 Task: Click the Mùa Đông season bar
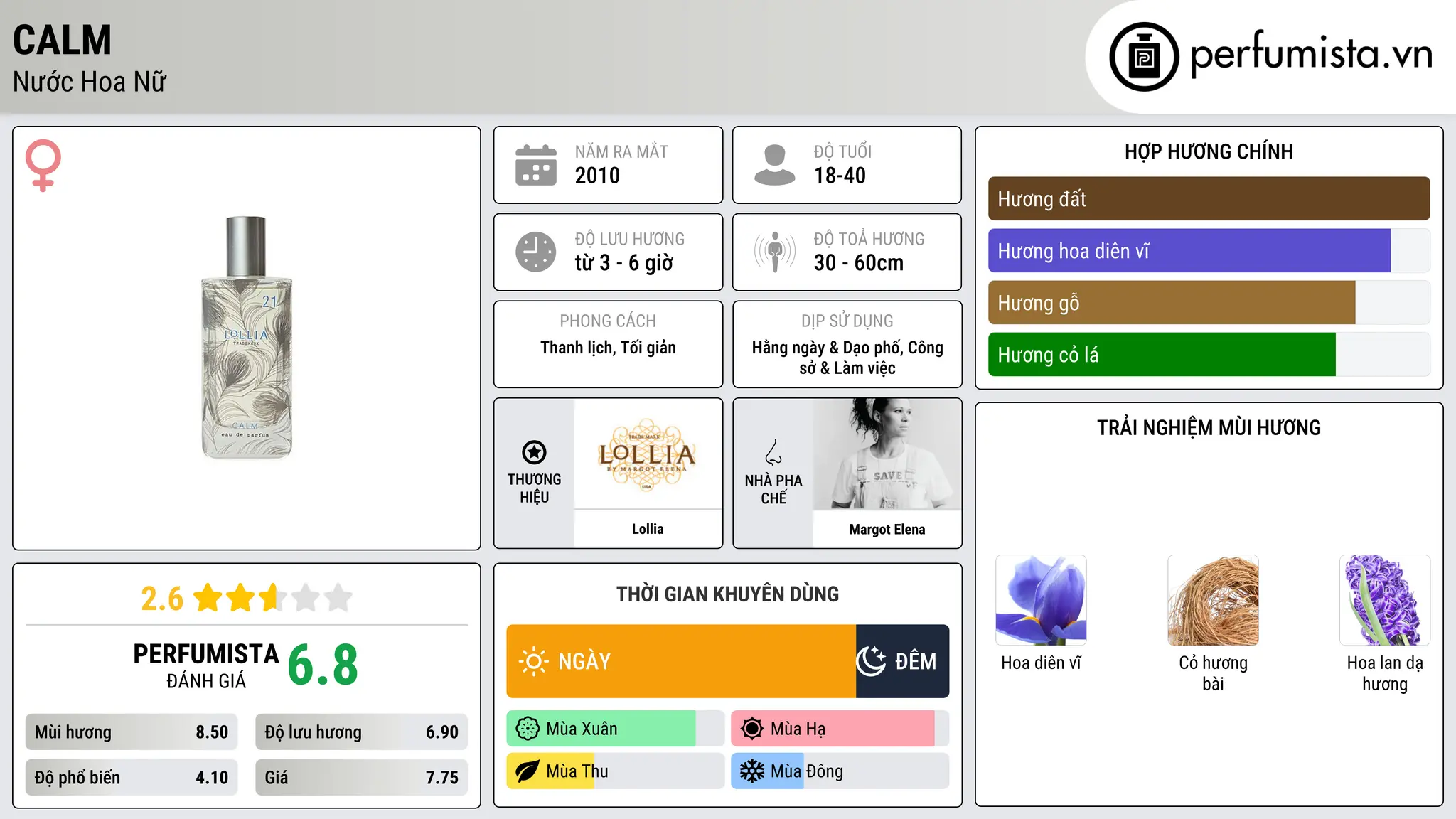[840, 771]
